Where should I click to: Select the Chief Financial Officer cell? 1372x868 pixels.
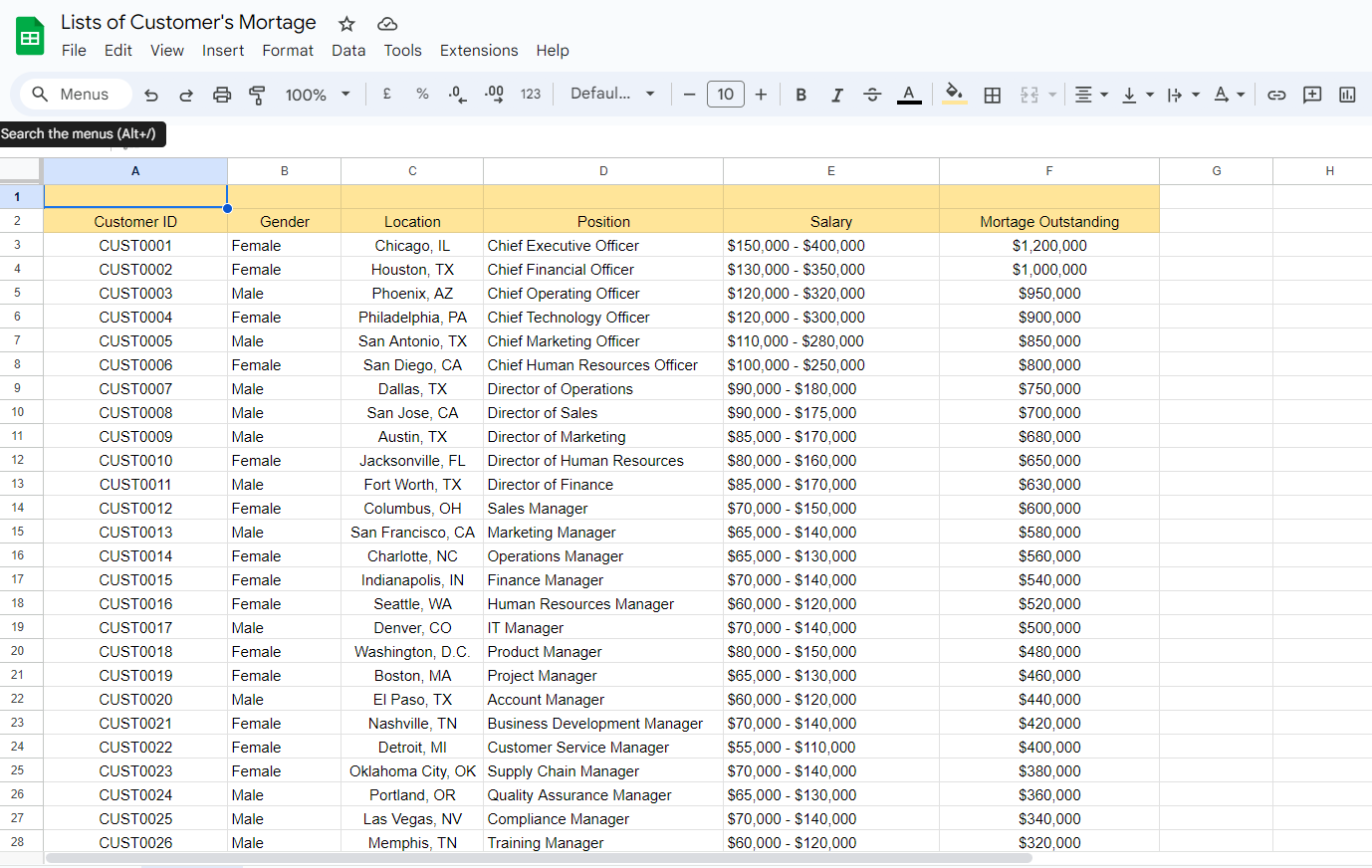tap(603, 269)
